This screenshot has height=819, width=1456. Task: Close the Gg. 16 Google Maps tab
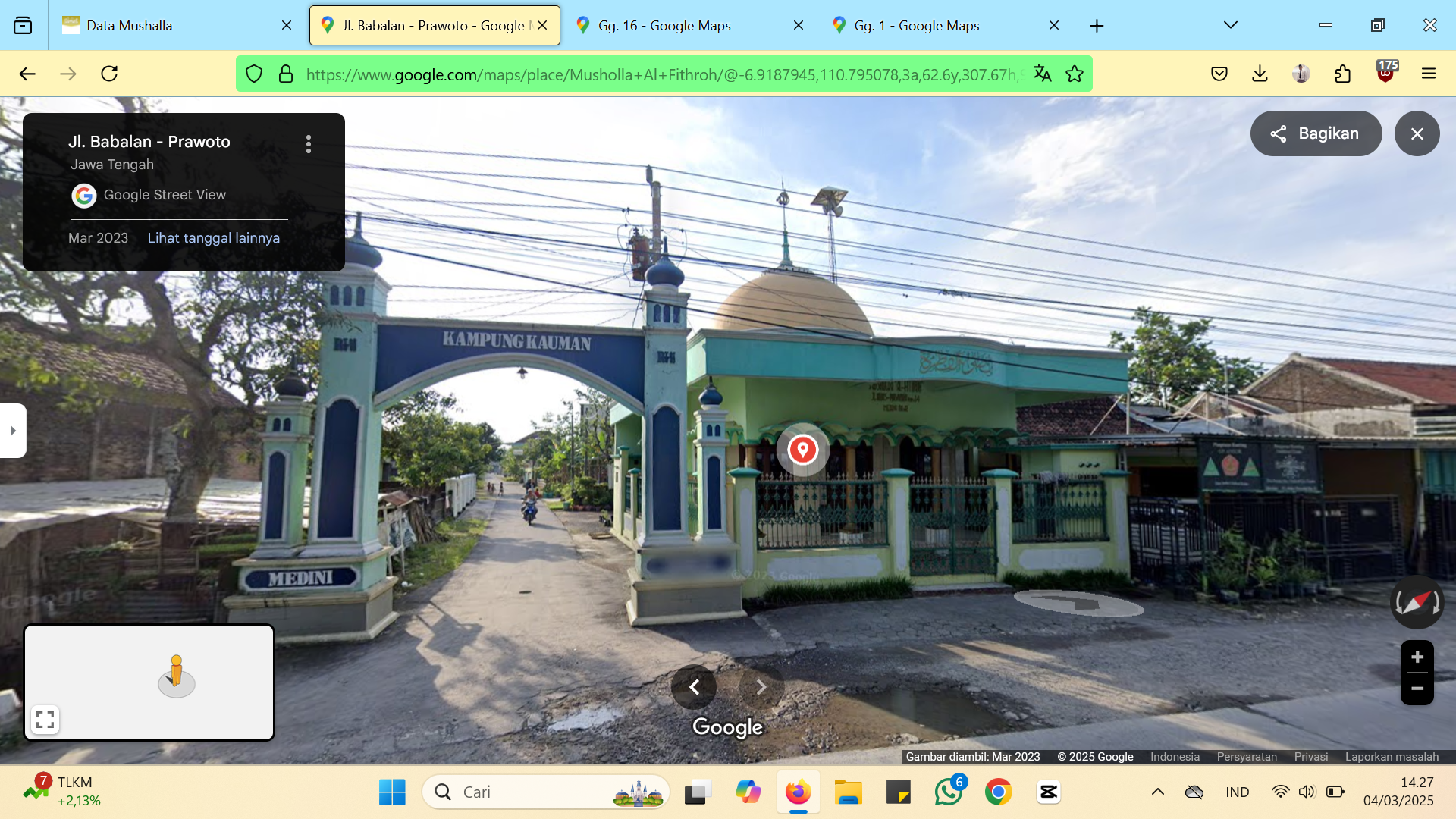(x=799, y=25)
